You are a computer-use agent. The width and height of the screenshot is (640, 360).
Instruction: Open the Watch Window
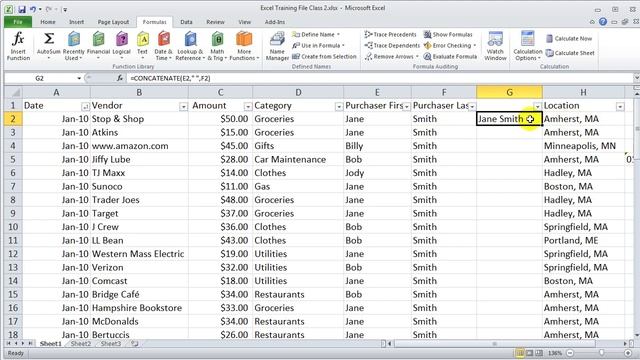495,47
